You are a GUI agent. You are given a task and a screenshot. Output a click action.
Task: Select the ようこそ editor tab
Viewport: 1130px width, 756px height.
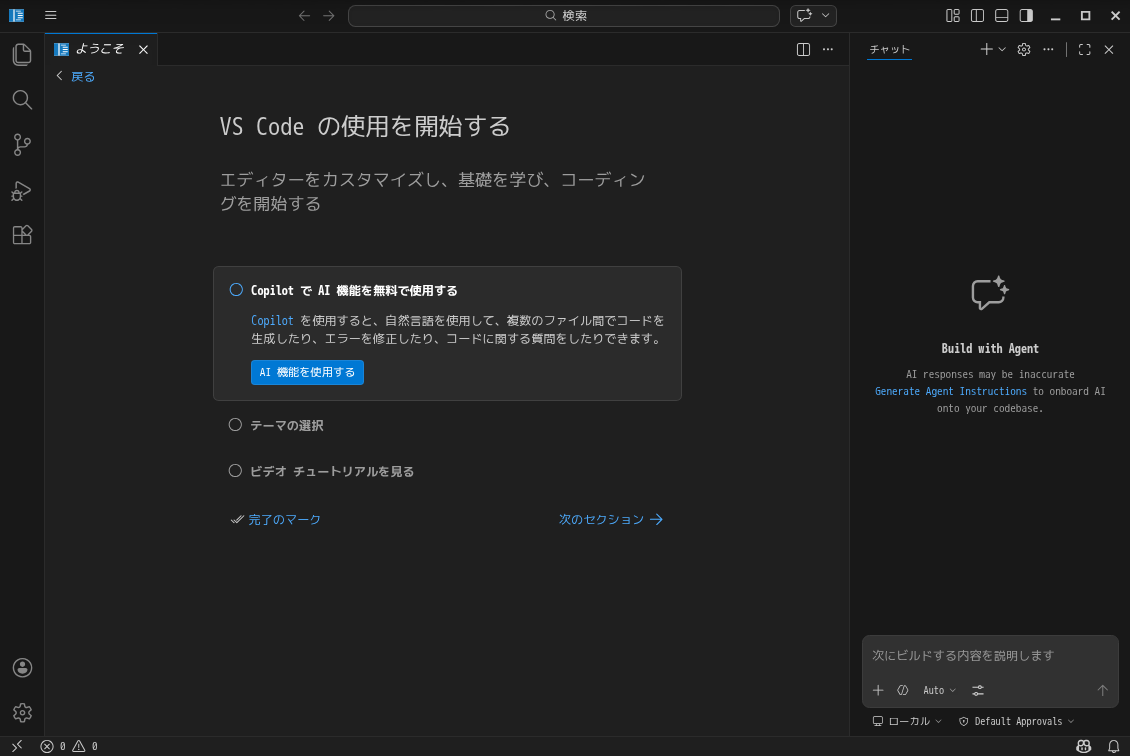[100, 49]
